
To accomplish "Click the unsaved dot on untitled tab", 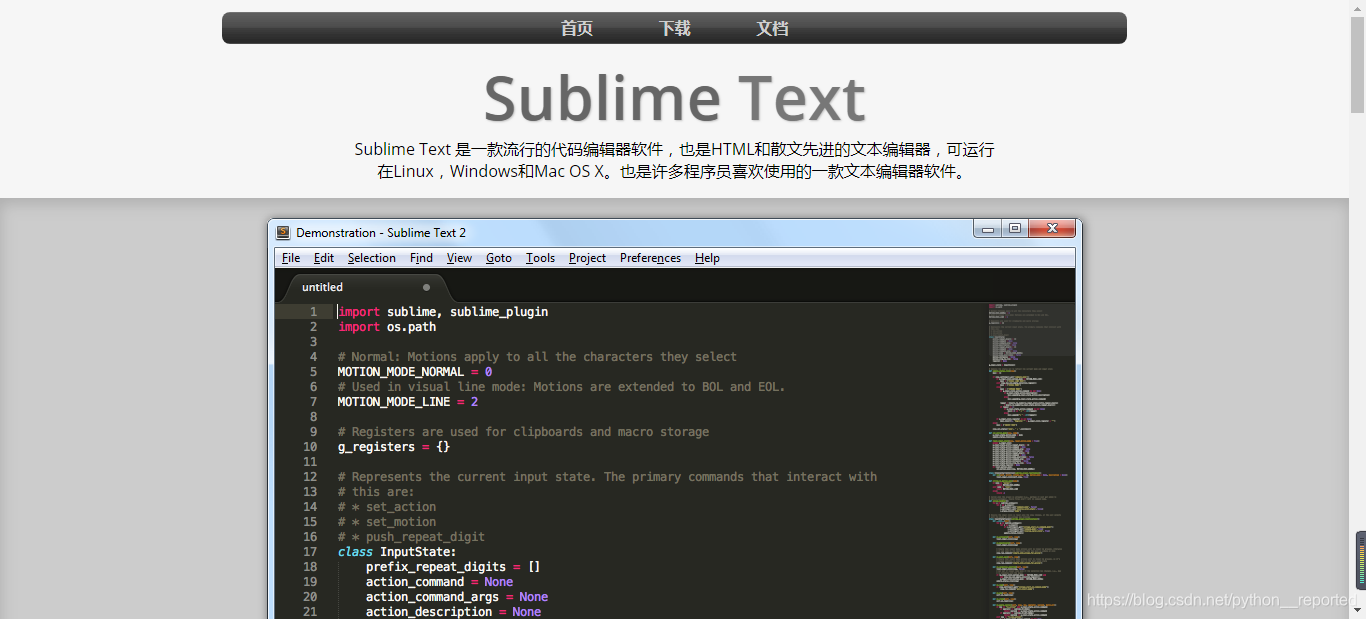I will pos(426,287).
